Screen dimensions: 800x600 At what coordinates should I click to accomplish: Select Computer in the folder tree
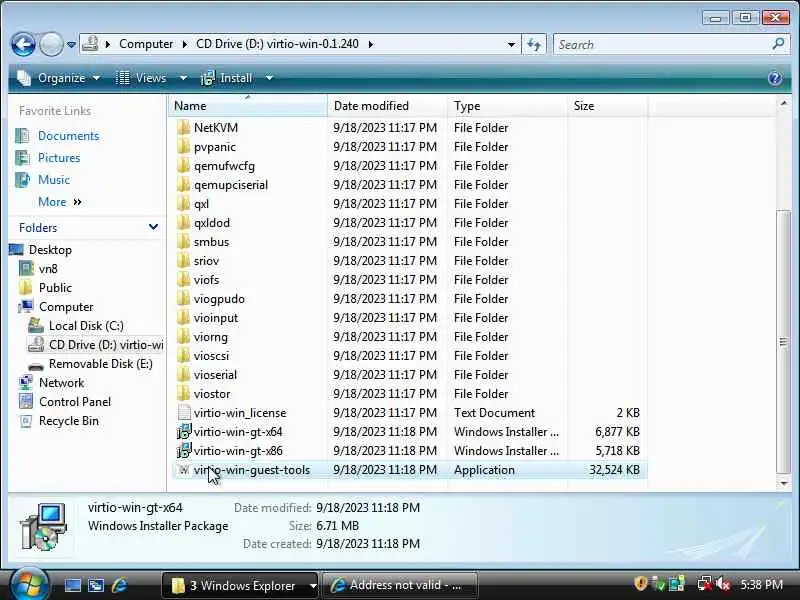pos(66,307)
